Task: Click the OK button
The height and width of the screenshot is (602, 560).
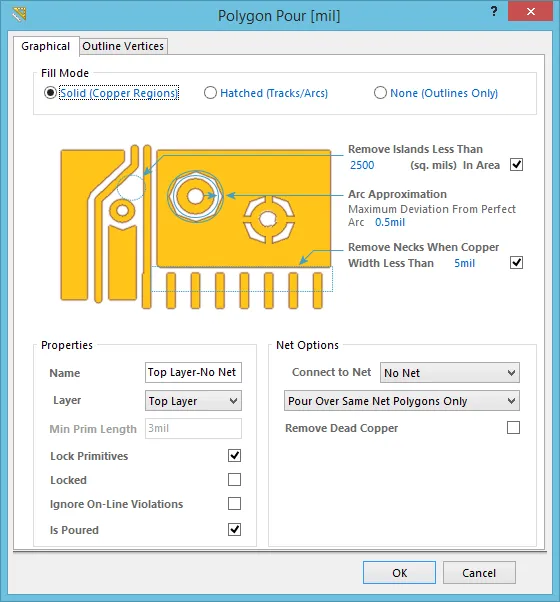Action: [399, 573]
